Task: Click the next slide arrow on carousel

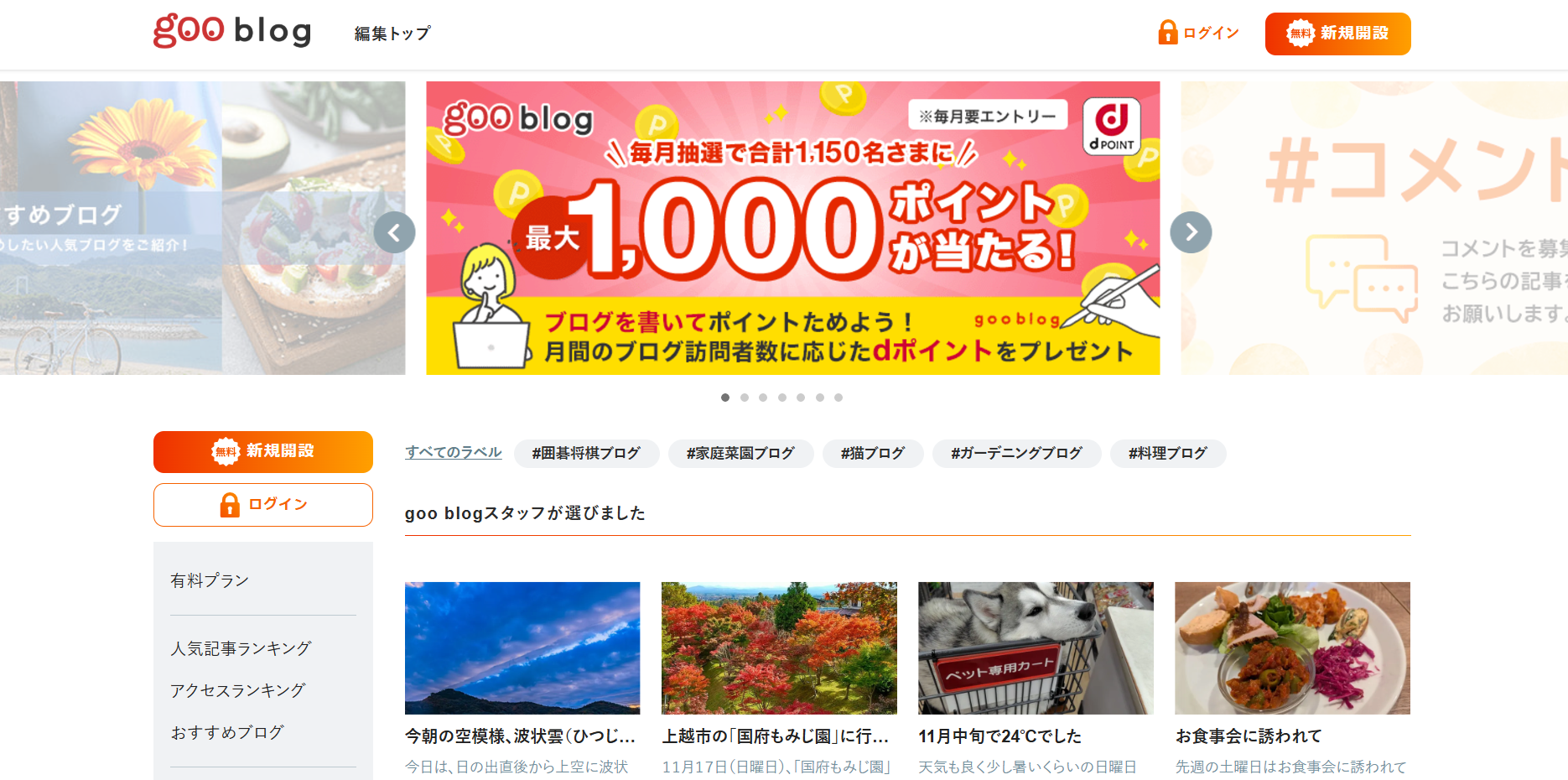Action: (1191, 232)
